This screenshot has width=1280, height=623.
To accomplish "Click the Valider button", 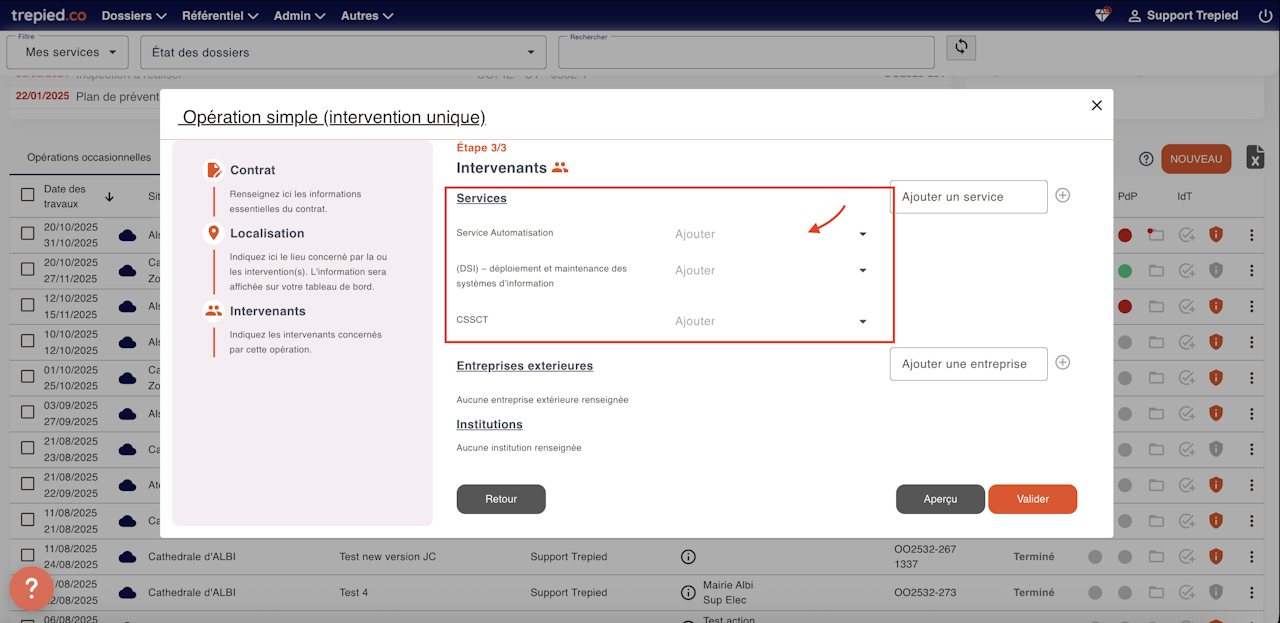I will (x=1032, y=499).
